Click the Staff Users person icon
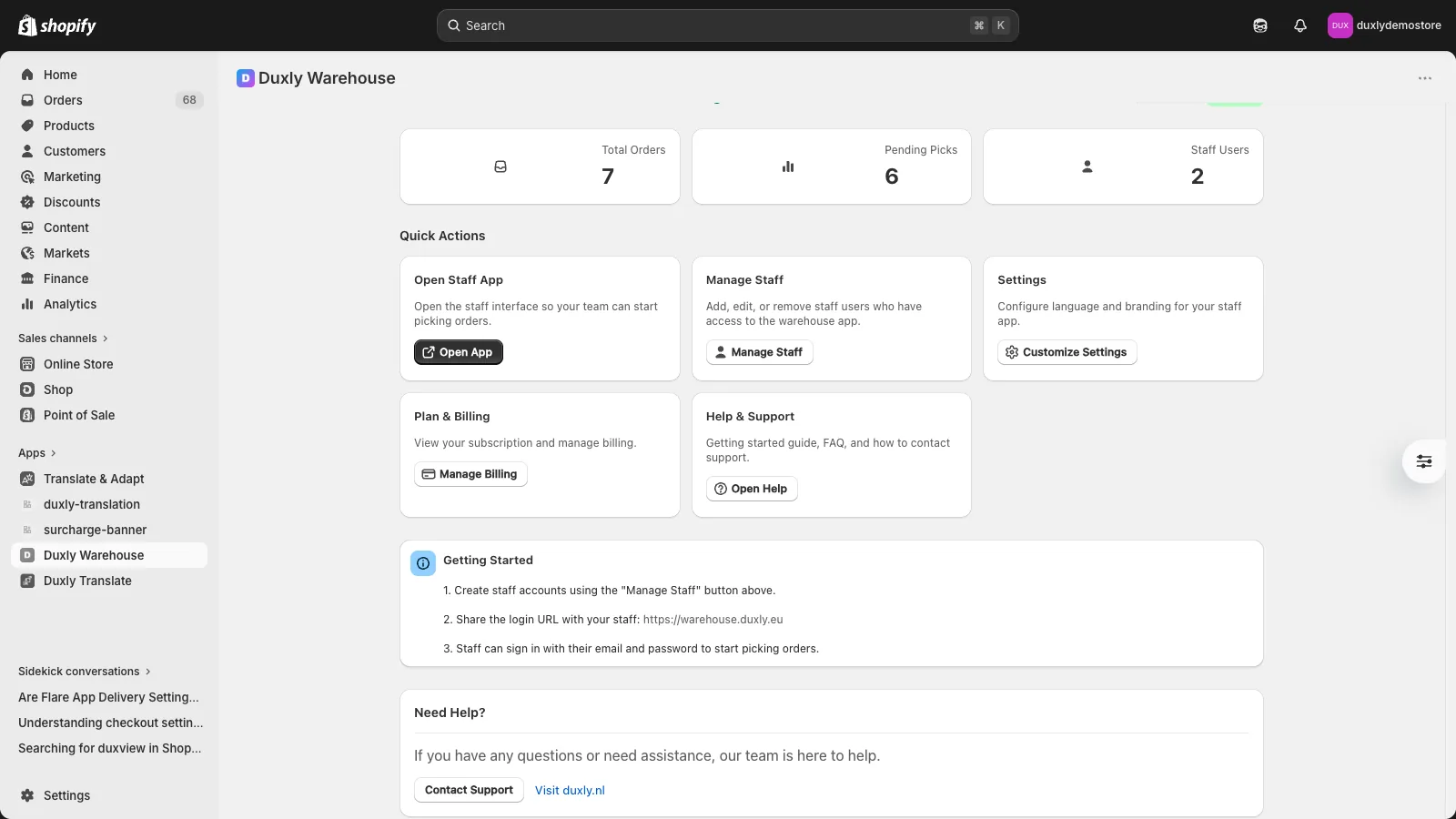The height and width of the screenshot is (819, 1456). pyautogui.click(x=1087, y=167)
